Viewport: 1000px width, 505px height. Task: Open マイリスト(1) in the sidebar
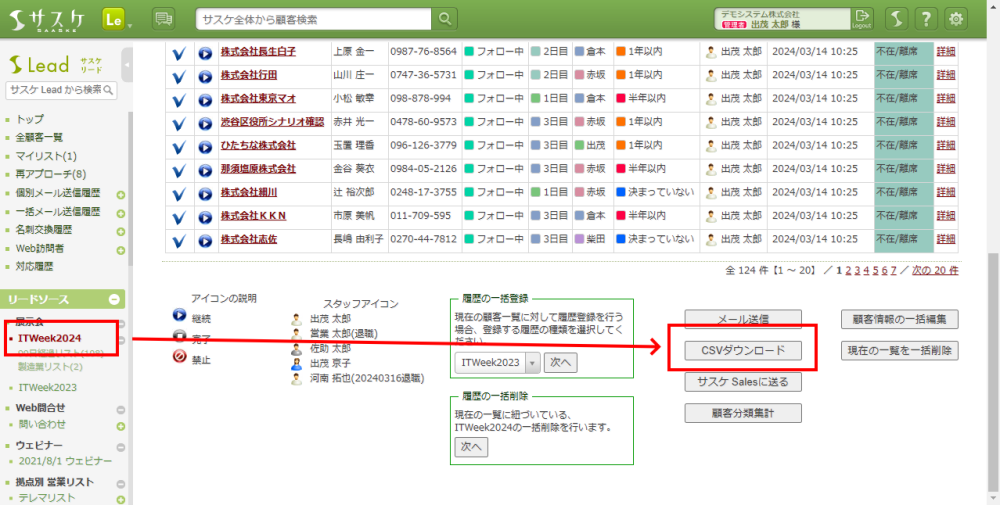[46, 156]
